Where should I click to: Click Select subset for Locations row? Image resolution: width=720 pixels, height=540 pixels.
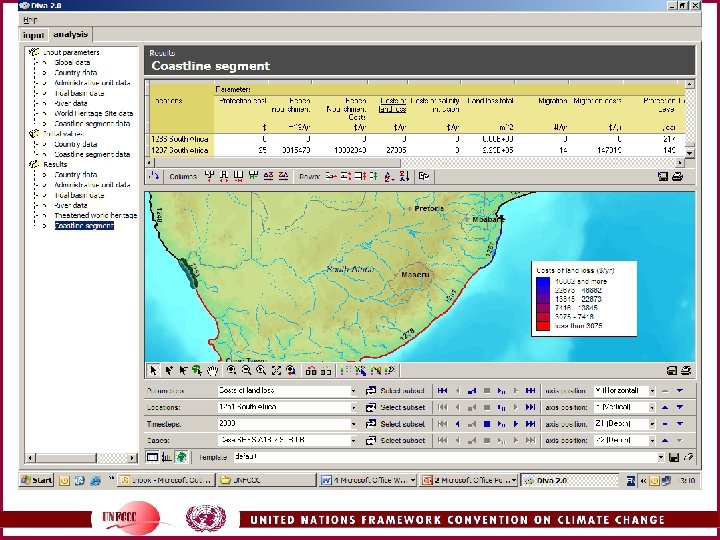[396, 408]
